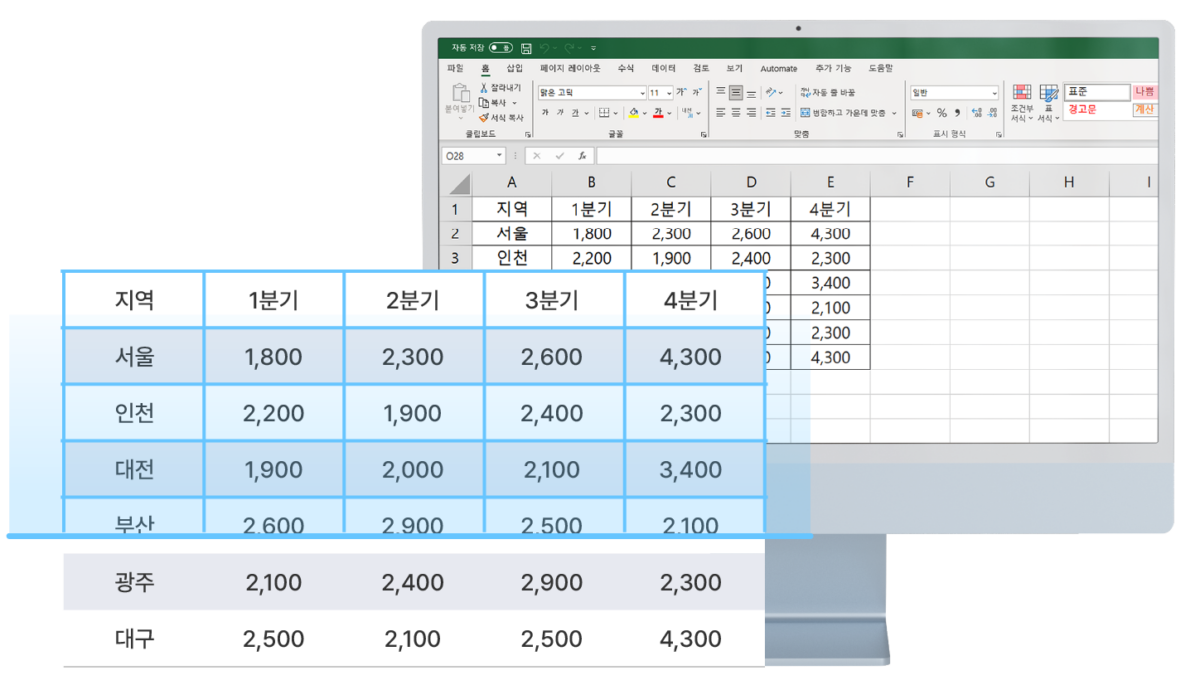This screenshot has width=1200, height=690.
Task: Toggle bold 가 formatting
Action: click(545, 113)
